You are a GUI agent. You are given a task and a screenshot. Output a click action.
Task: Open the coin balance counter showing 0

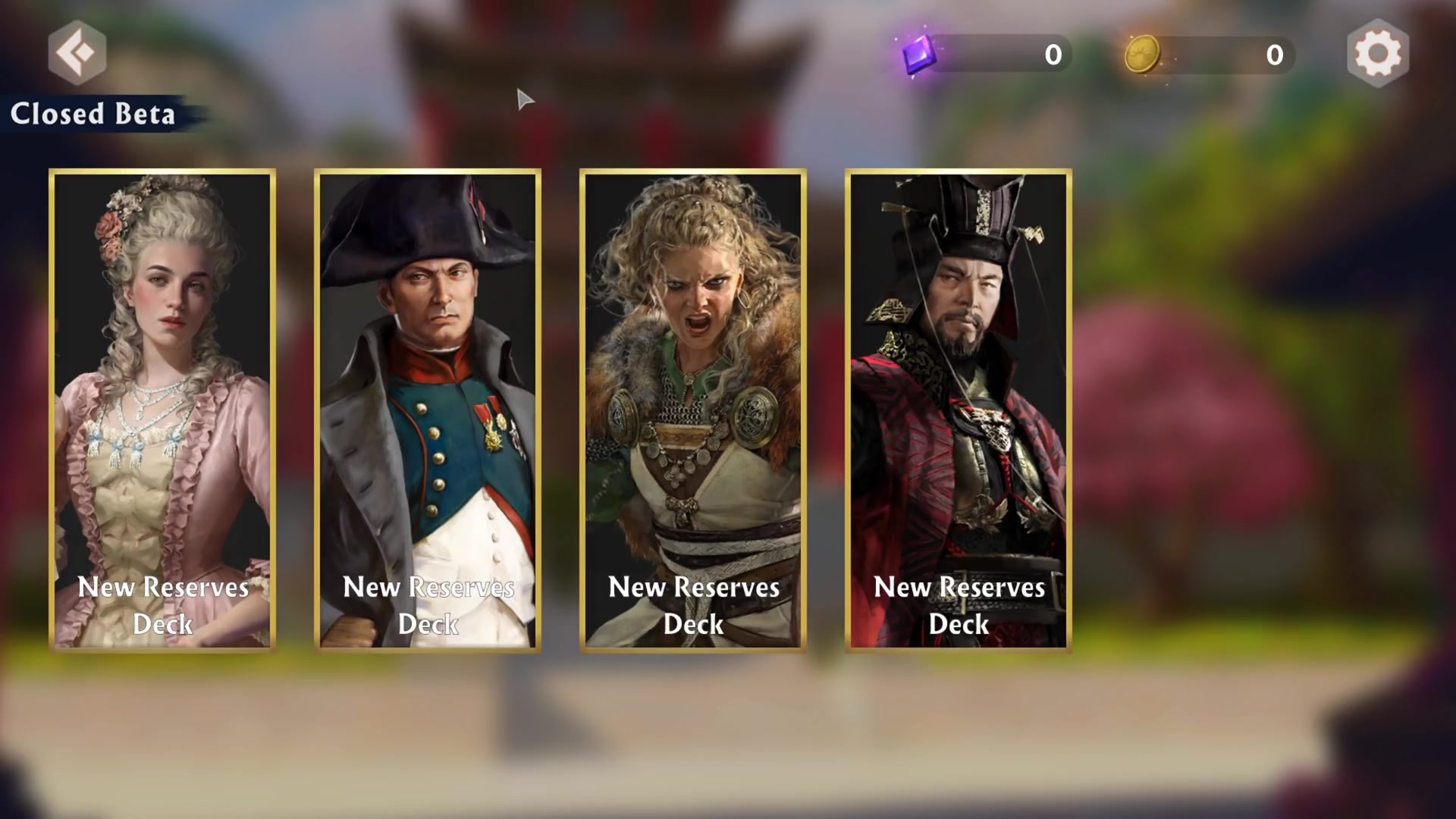tap(1210, 54)
